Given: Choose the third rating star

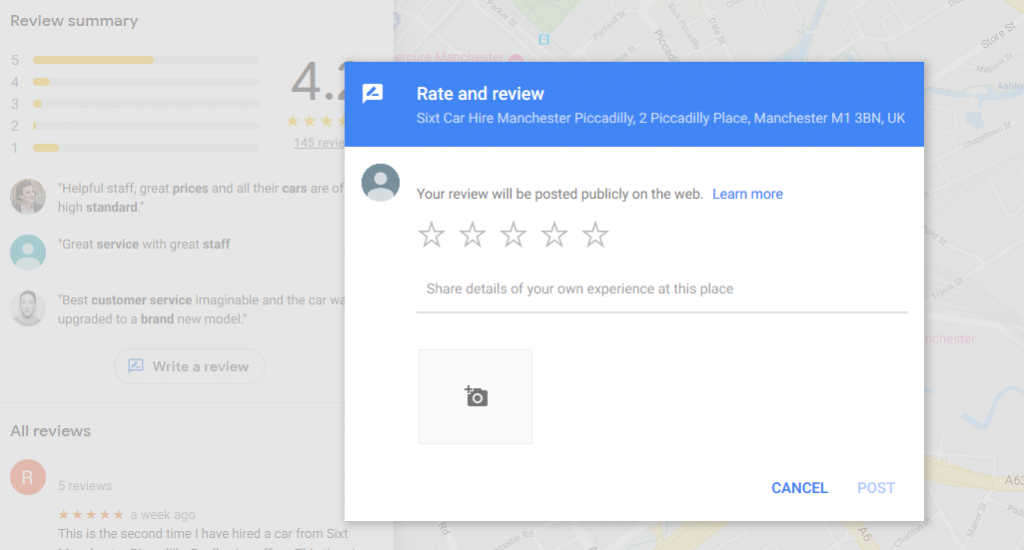Looking at the screenshot, I should click(x=513, y=235).
